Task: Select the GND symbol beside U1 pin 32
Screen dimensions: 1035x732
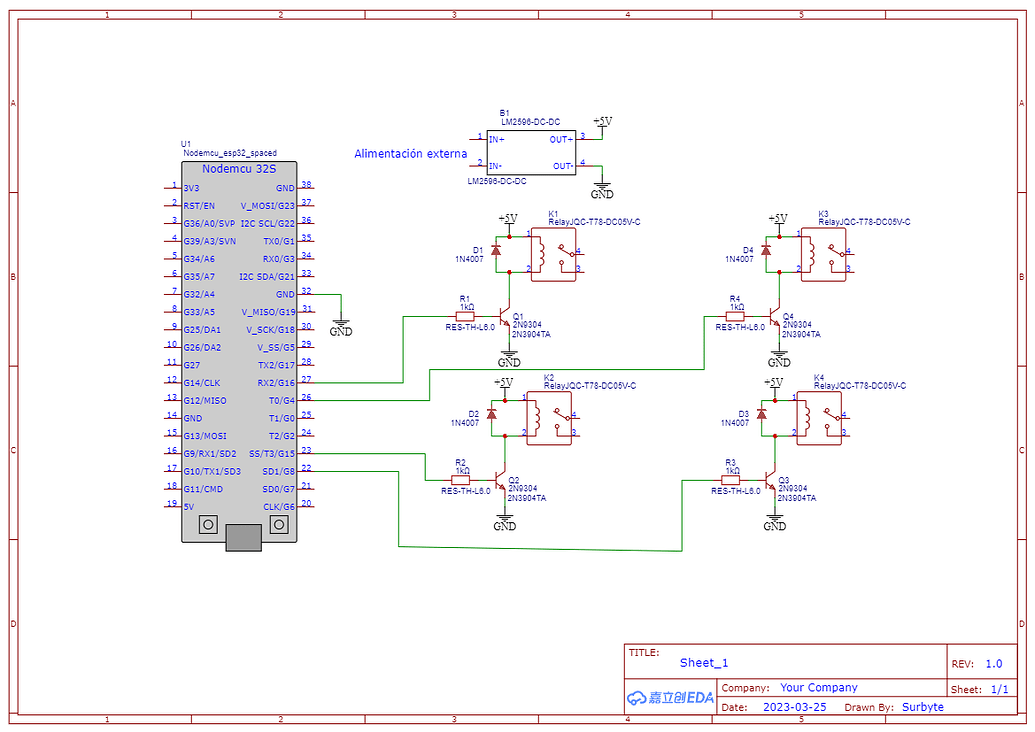Action: [340, 320]
